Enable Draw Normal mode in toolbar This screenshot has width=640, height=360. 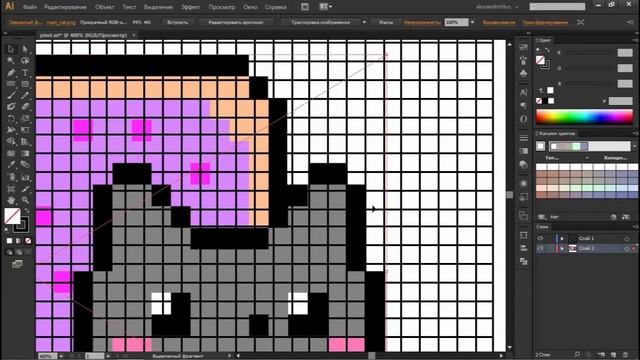pos(9,252)
